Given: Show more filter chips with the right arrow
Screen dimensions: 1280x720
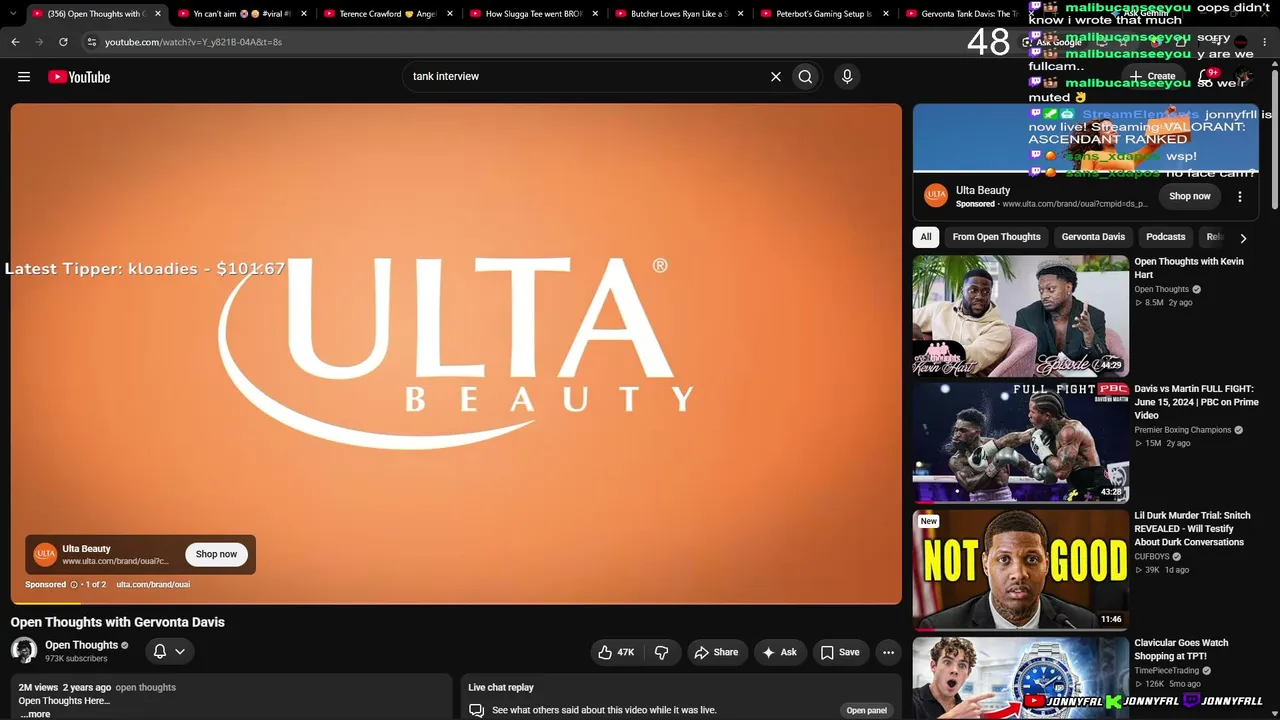Looking at the screenshot, I should (1243, 238).
